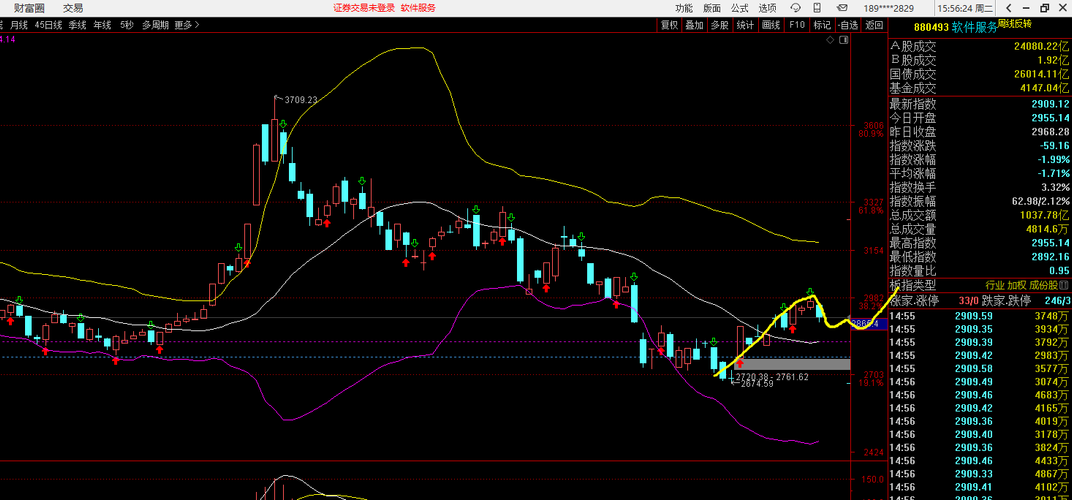Click the 国债成交 row
This screenshot has height=500, width=1072.
(979, 74)
